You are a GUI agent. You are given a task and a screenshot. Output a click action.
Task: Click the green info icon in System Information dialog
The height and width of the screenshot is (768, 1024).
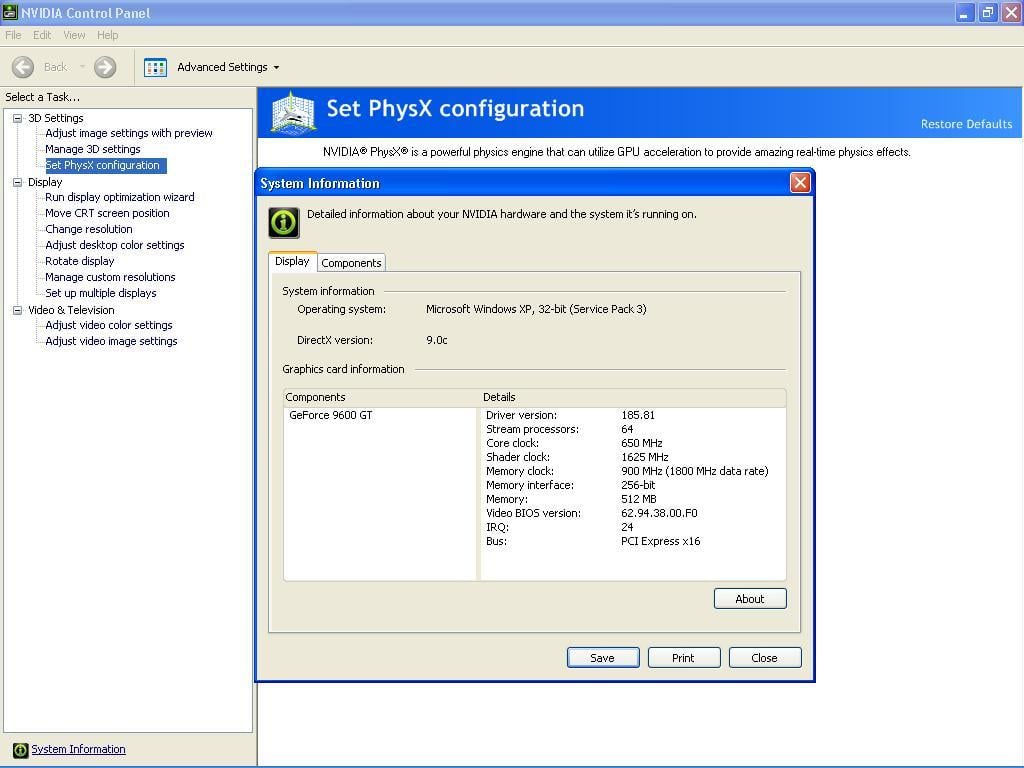pos(284,223)
